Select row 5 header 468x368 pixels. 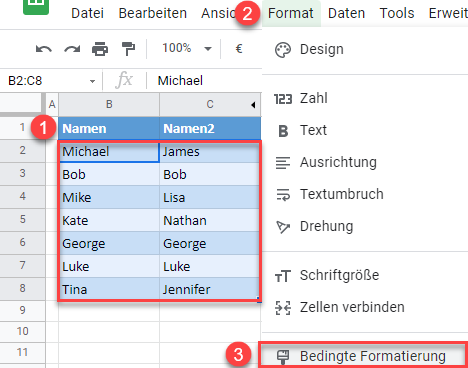click(22, 219)
